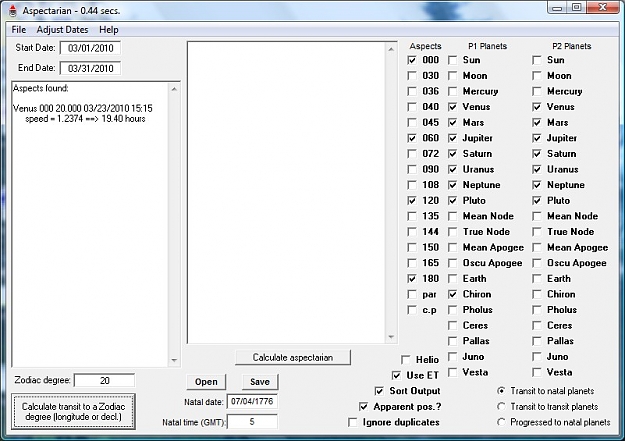Click the center output box's scroll up arrow

pyautogui.click(x=391, y=49)
